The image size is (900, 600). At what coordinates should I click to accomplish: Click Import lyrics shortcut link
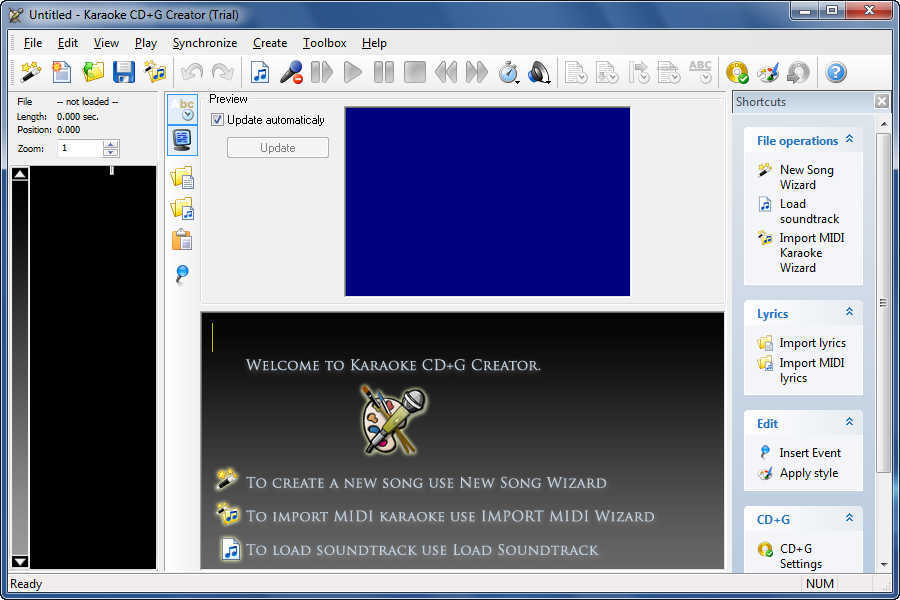(812, 343)
